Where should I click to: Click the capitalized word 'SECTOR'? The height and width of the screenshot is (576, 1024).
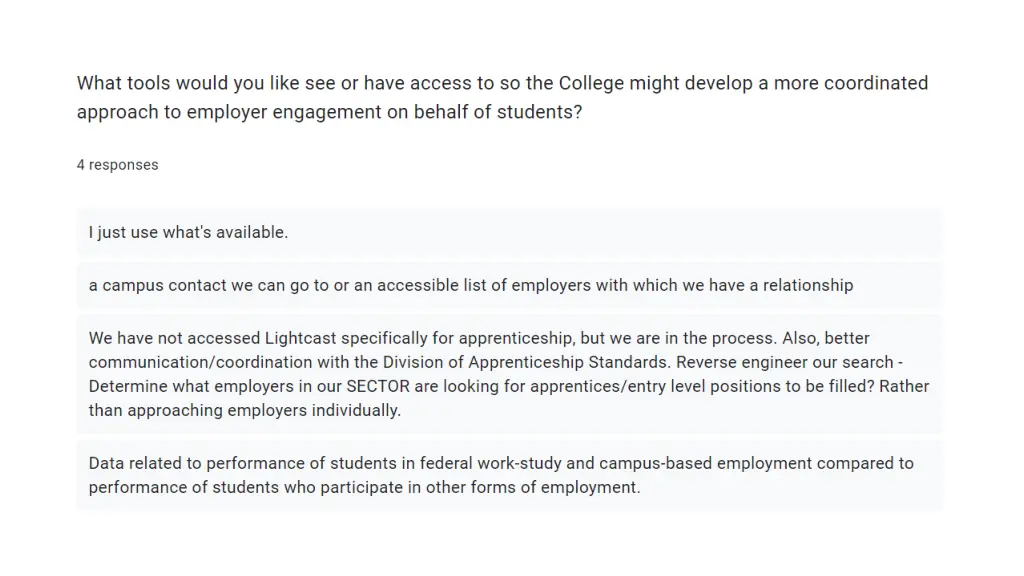click(x=378, y=387)
